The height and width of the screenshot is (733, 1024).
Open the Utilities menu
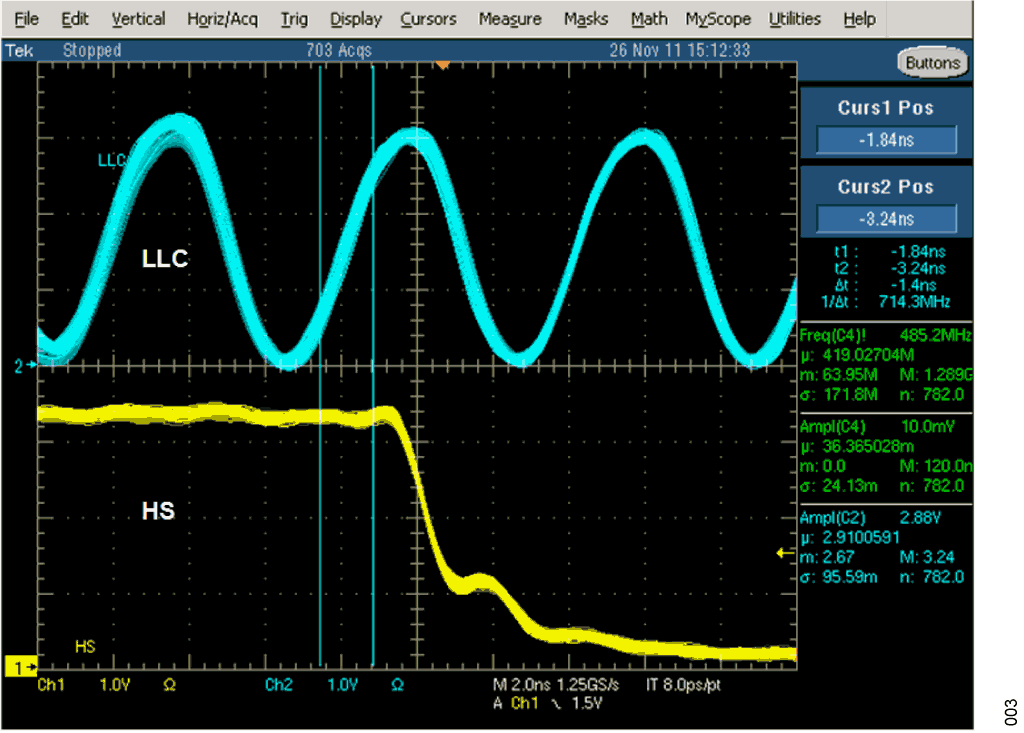click(x=795, y=19)
